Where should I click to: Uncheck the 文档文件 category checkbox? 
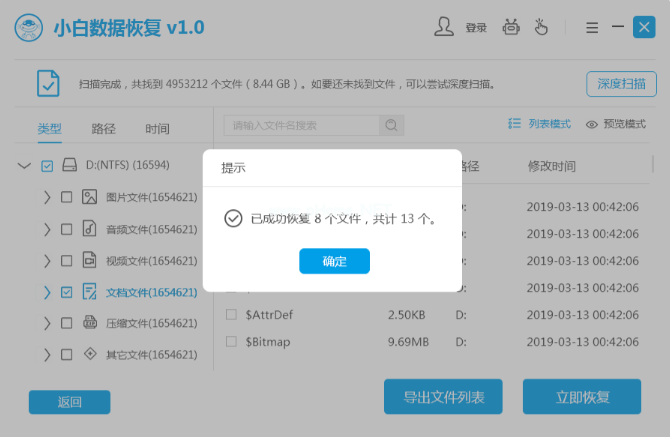tap(66, 292)
